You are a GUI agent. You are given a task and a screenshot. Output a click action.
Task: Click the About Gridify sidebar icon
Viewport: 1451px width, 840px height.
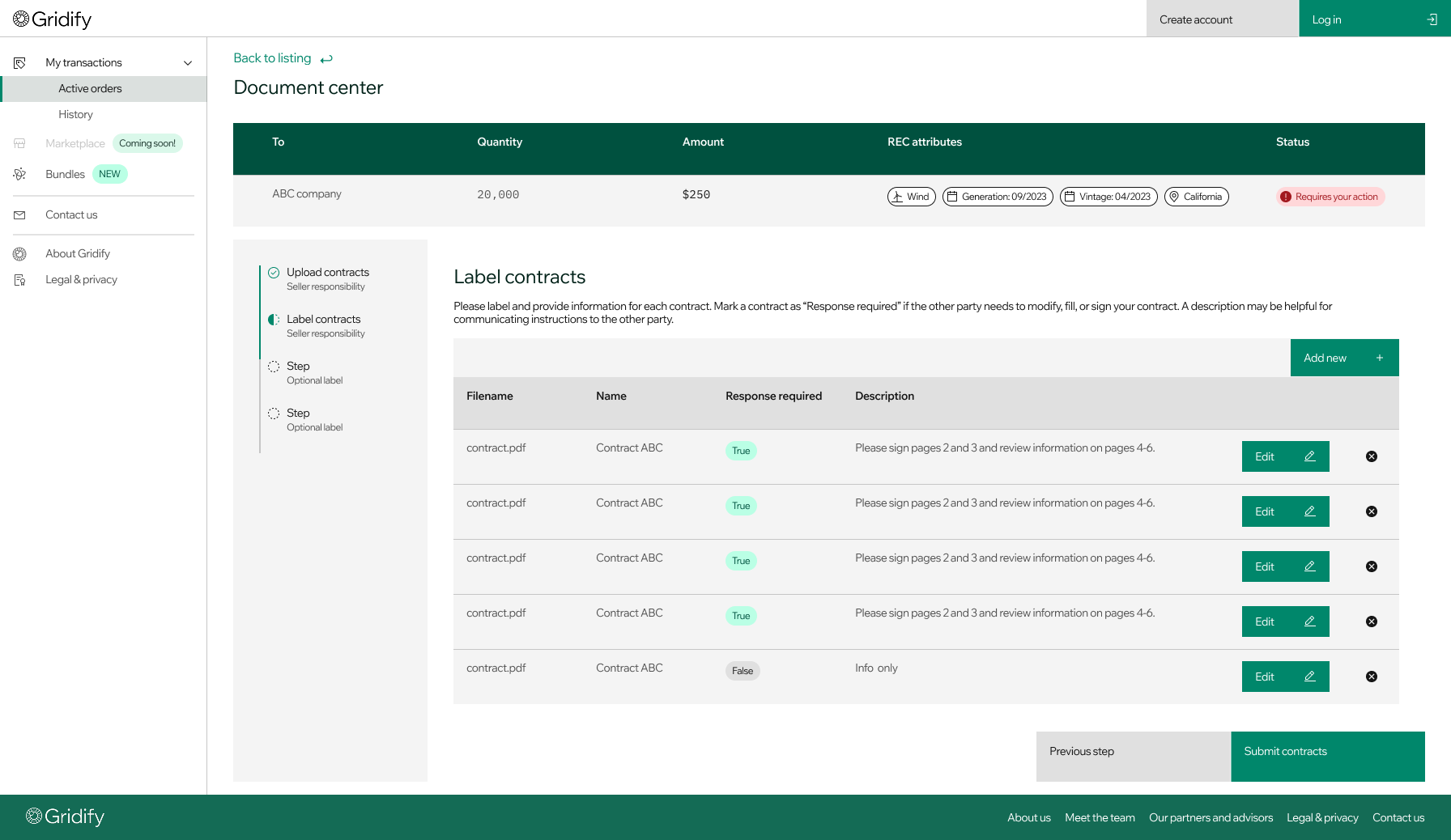pyautogui.click(x=20, y=253)
